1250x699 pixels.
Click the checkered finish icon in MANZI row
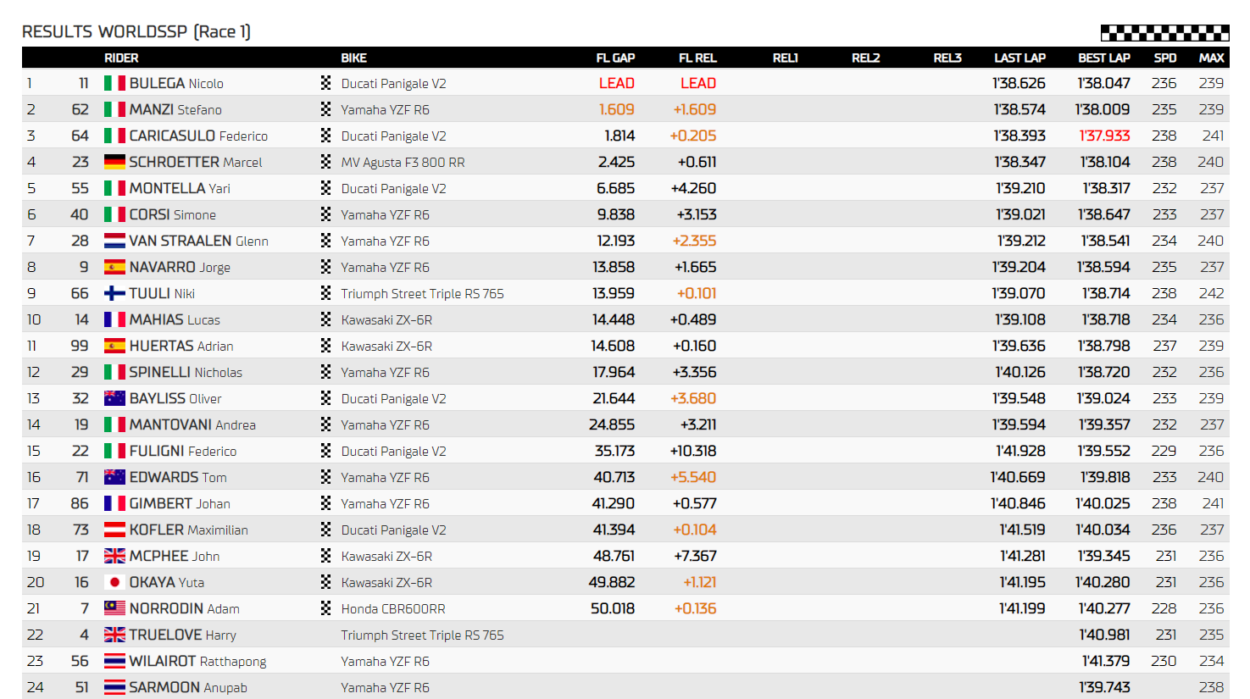325,110
